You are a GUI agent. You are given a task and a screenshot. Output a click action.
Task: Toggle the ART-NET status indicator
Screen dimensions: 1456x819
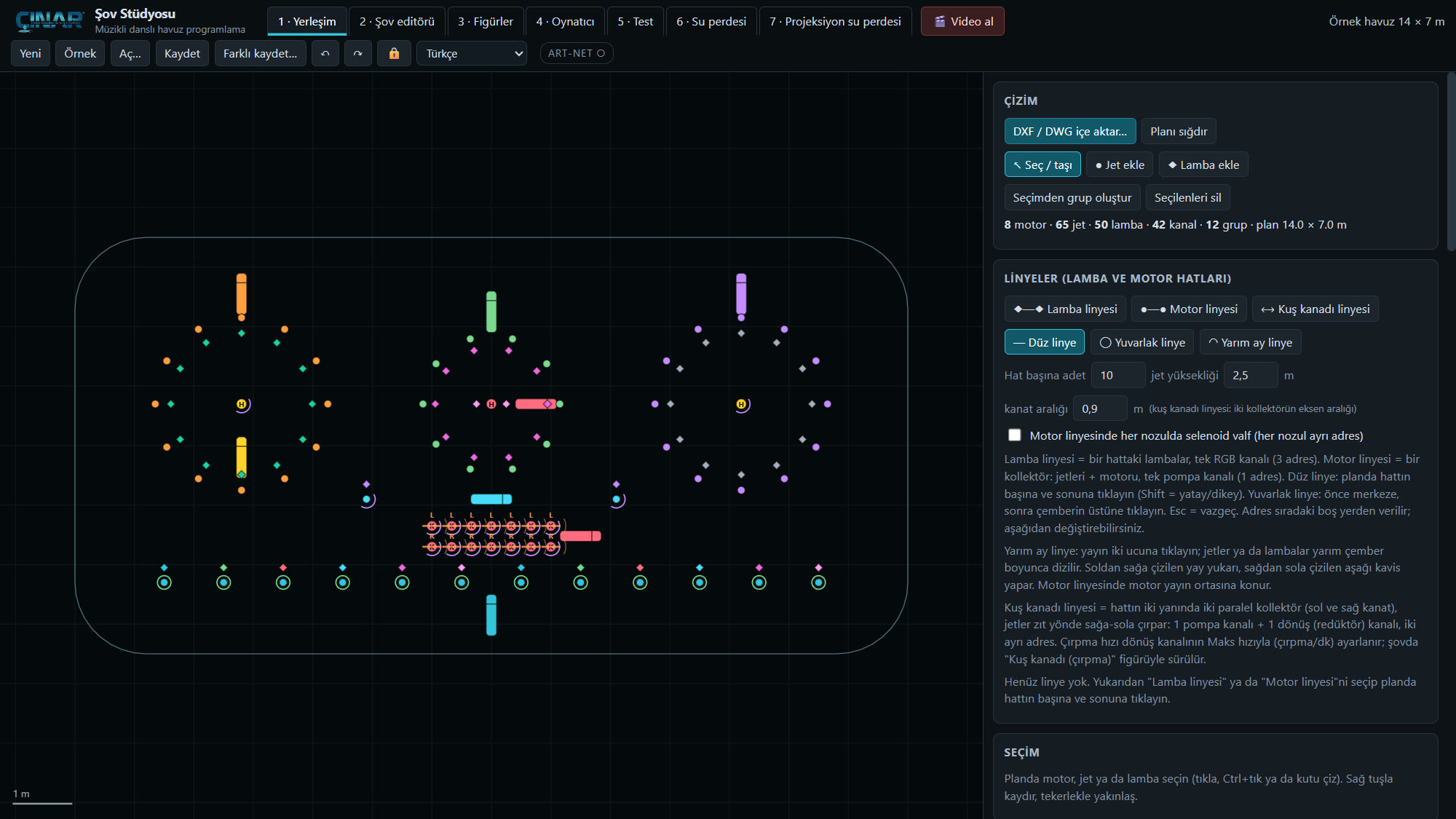coord(576,53)
